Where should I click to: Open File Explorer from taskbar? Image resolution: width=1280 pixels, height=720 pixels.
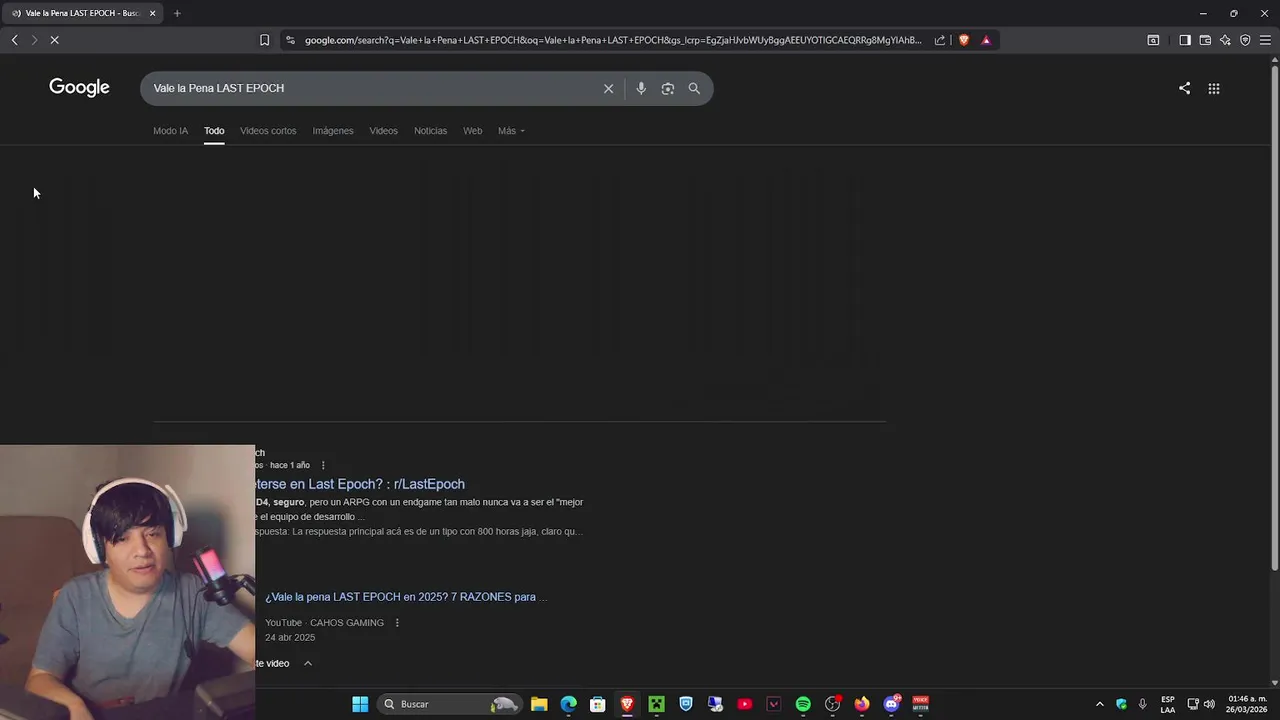pyautogui.click(x=539, y=704)
